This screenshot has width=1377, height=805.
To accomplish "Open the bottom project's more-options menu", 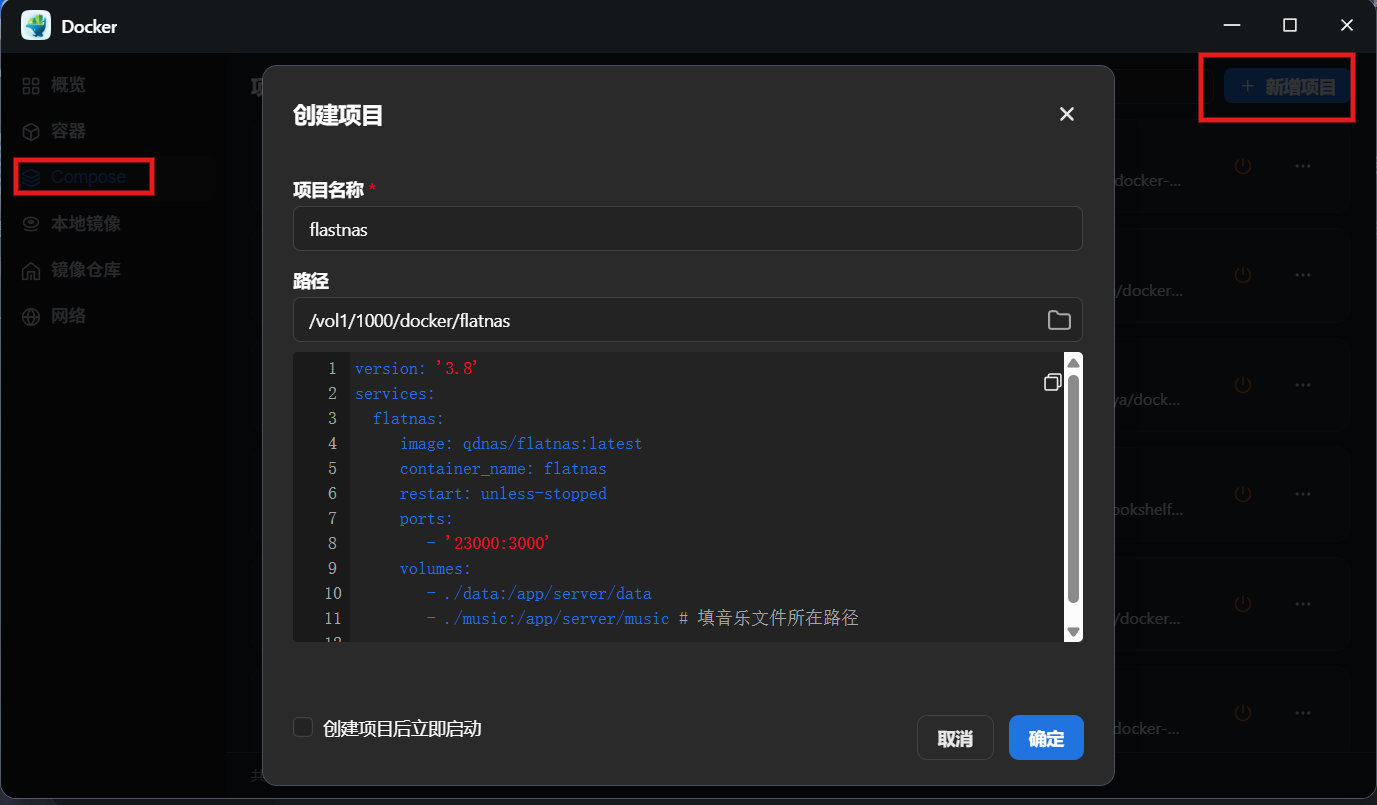I will [x=1303, y=712].
